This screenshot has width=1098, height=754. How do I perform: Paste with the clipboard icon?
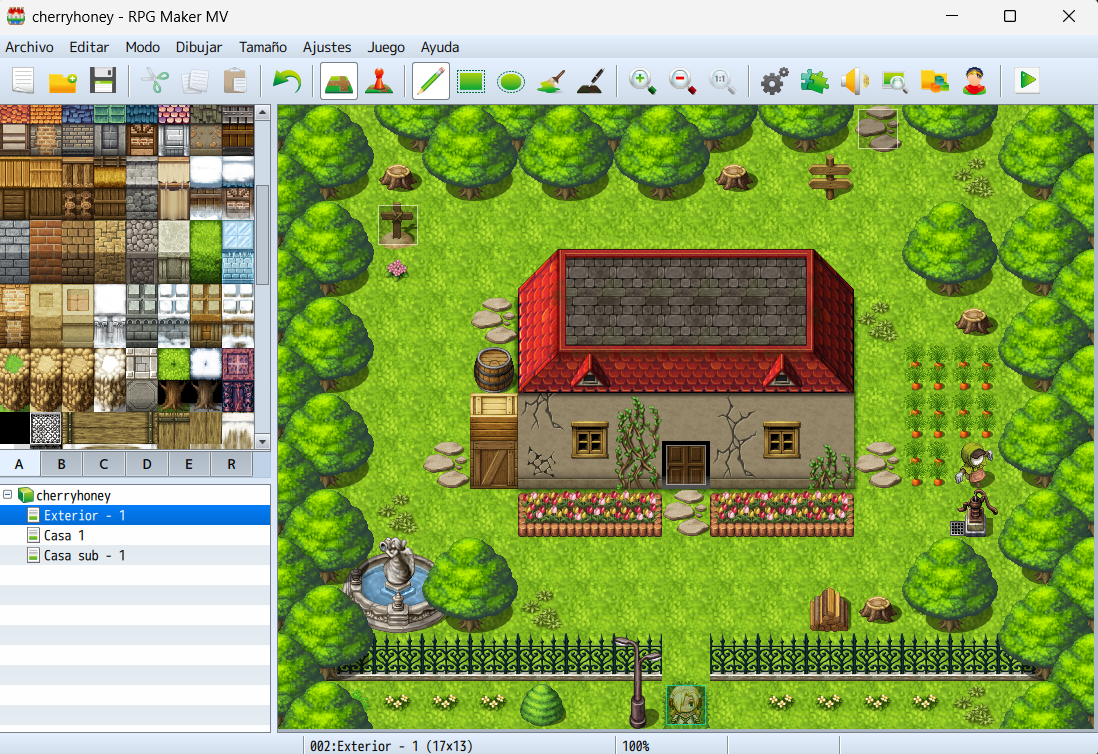click(x=235, y=81)
